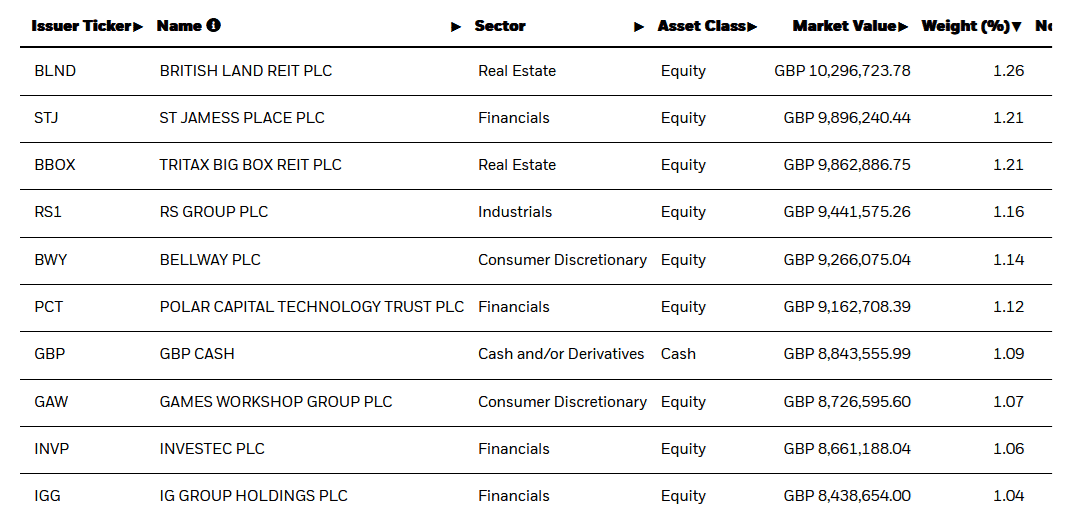
Task: Click POLAR CAPITAL TECHNOLOGY TRUST PLC
Action: click(x=312, y=307)
